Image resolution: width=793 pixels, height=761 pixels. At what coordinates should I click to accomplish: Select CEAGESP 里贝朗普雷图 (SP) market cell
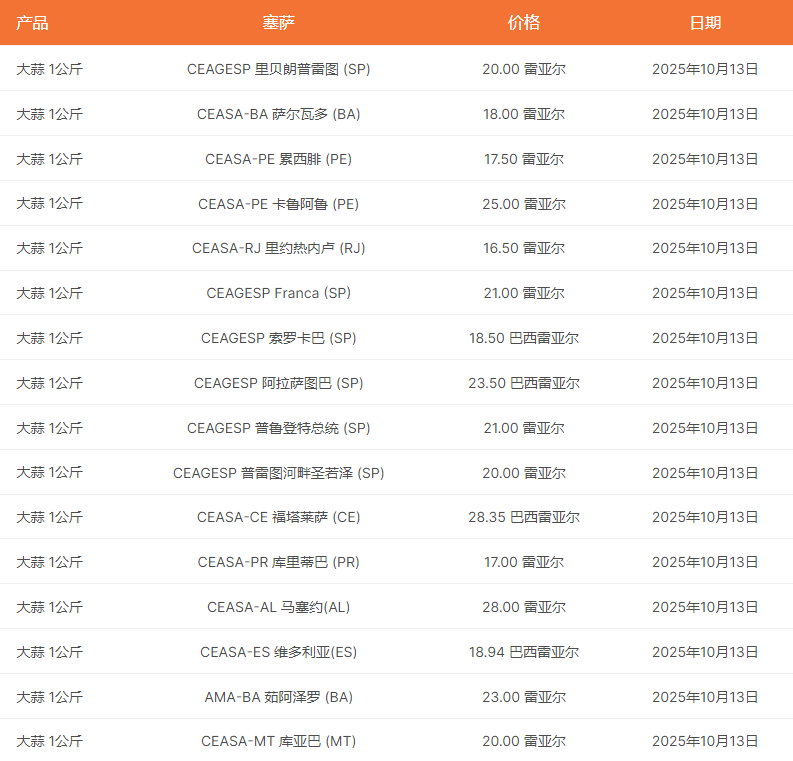(x=278, y=69)
